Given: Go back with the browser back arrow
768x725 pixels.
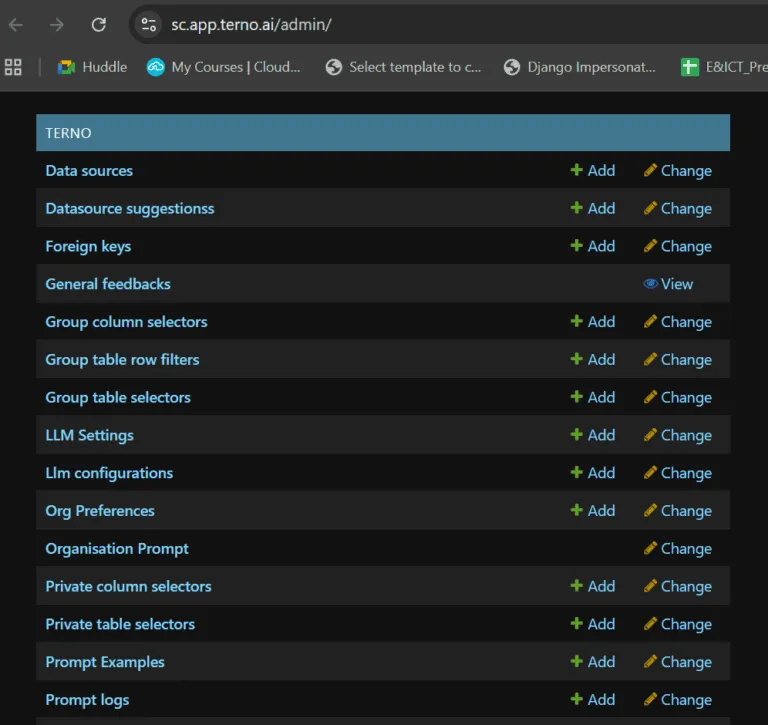Looking at the screenshot, I should [x=16, y=24].
